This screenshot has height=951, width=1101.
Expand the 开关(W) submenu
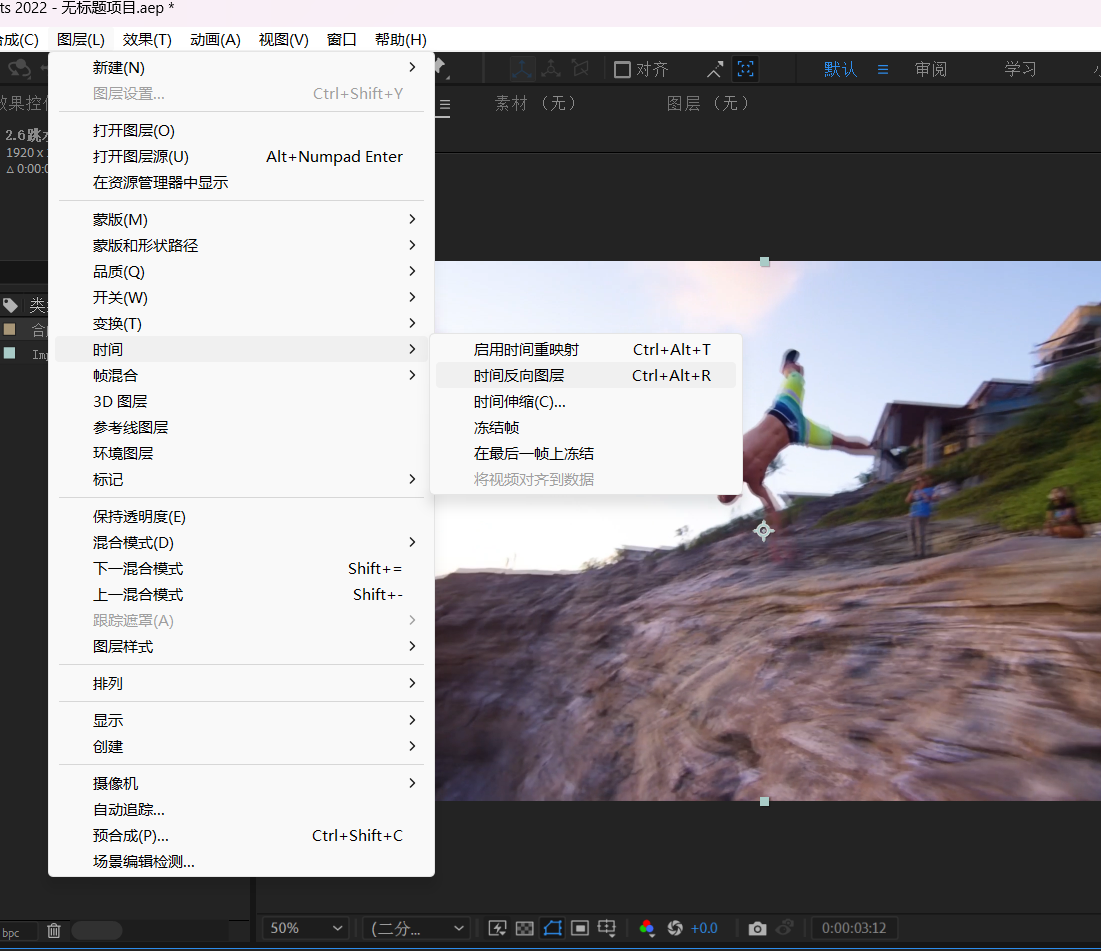tap(241, 297)
